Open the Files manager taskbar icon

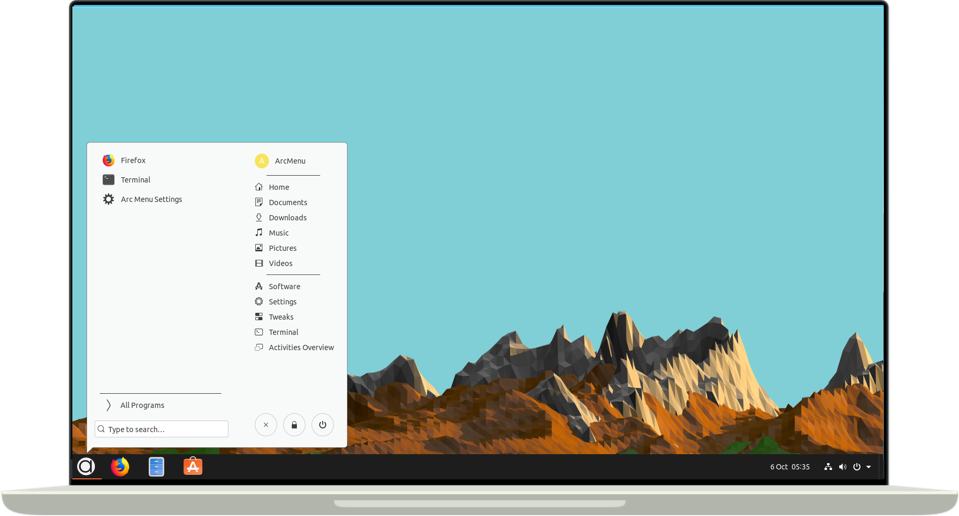(x=157, y=466)
